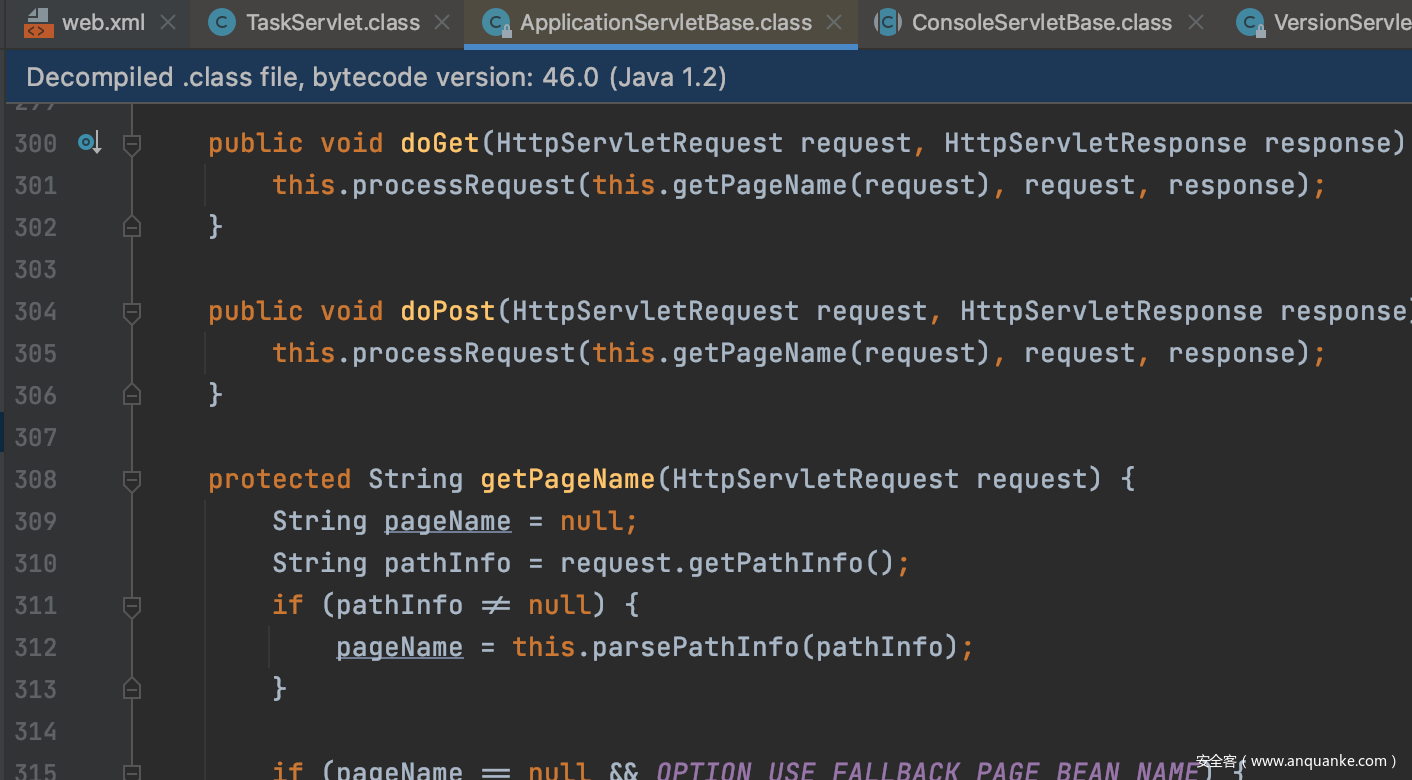Image resolution: width=1412 pixels, height=780 pixels.
Task: Fold the if block at line 311
Action: point(131,606)
